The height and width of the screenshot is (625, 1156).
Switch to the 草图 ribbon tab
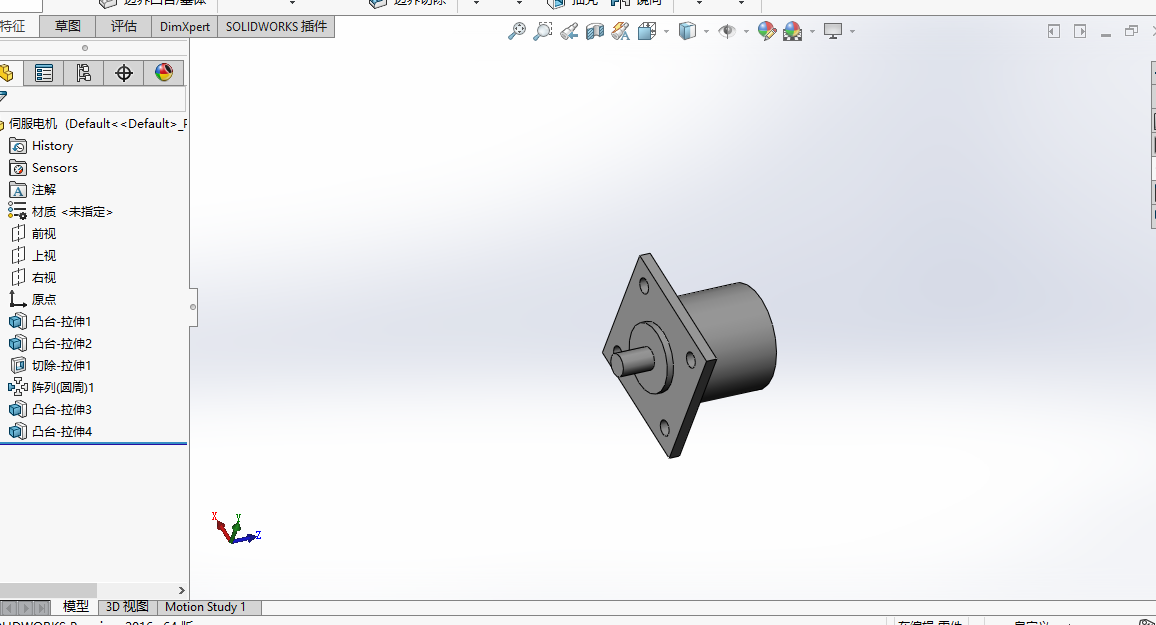click(x=68, y=27)
